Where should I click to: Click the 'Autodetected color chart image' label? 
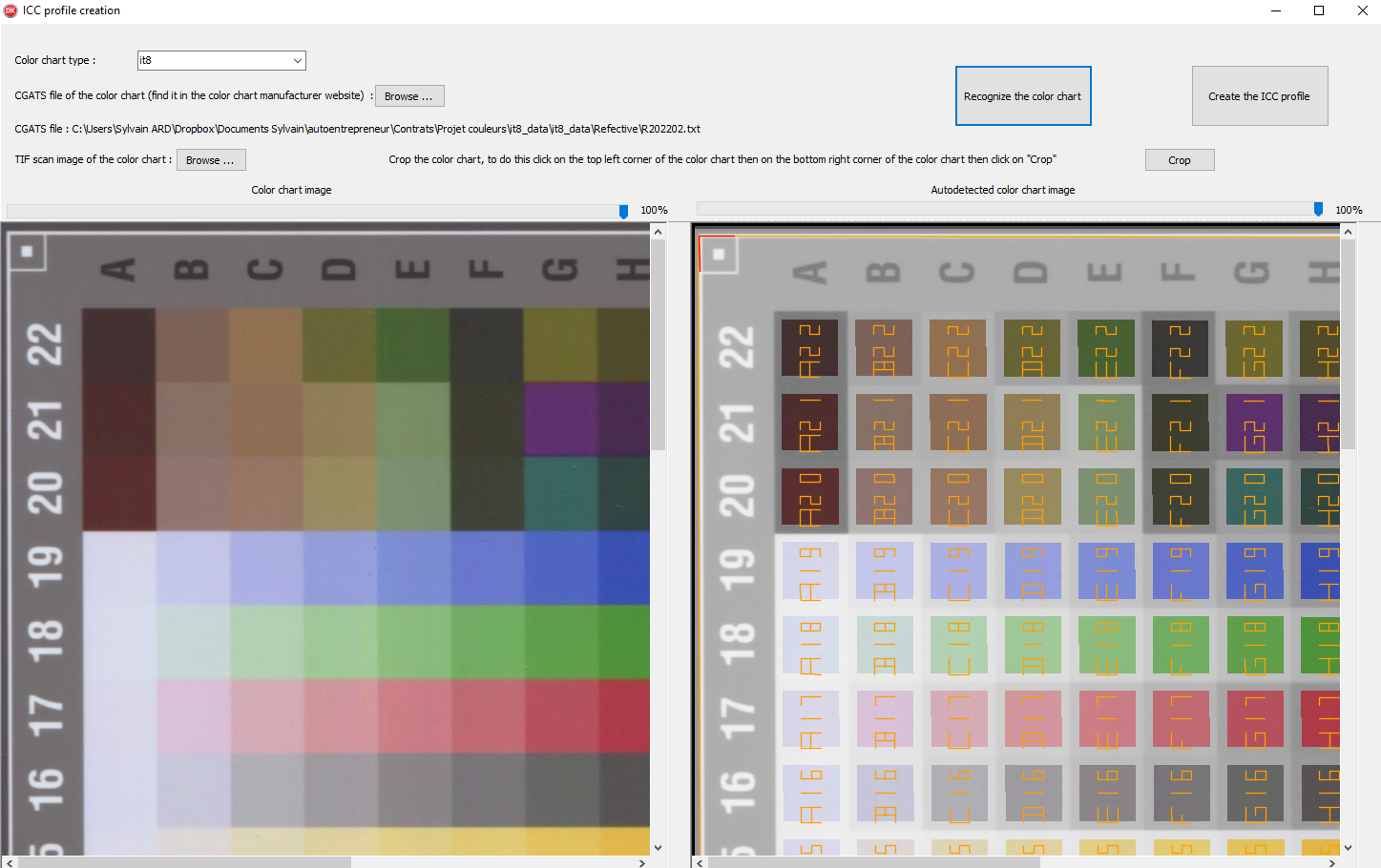(x=1003, y=190)
